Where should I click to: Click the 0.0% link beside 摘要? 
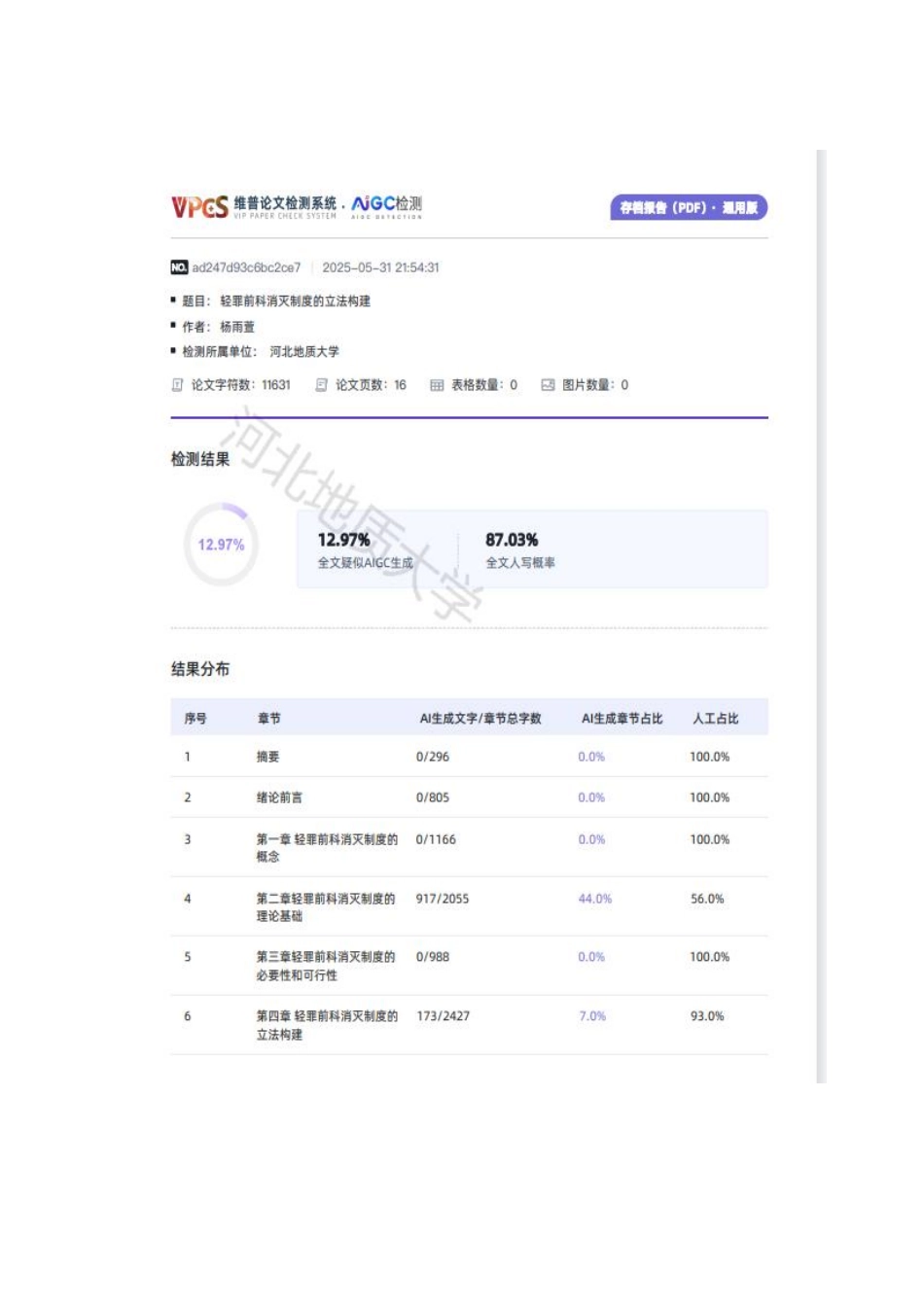click(591, 756)
